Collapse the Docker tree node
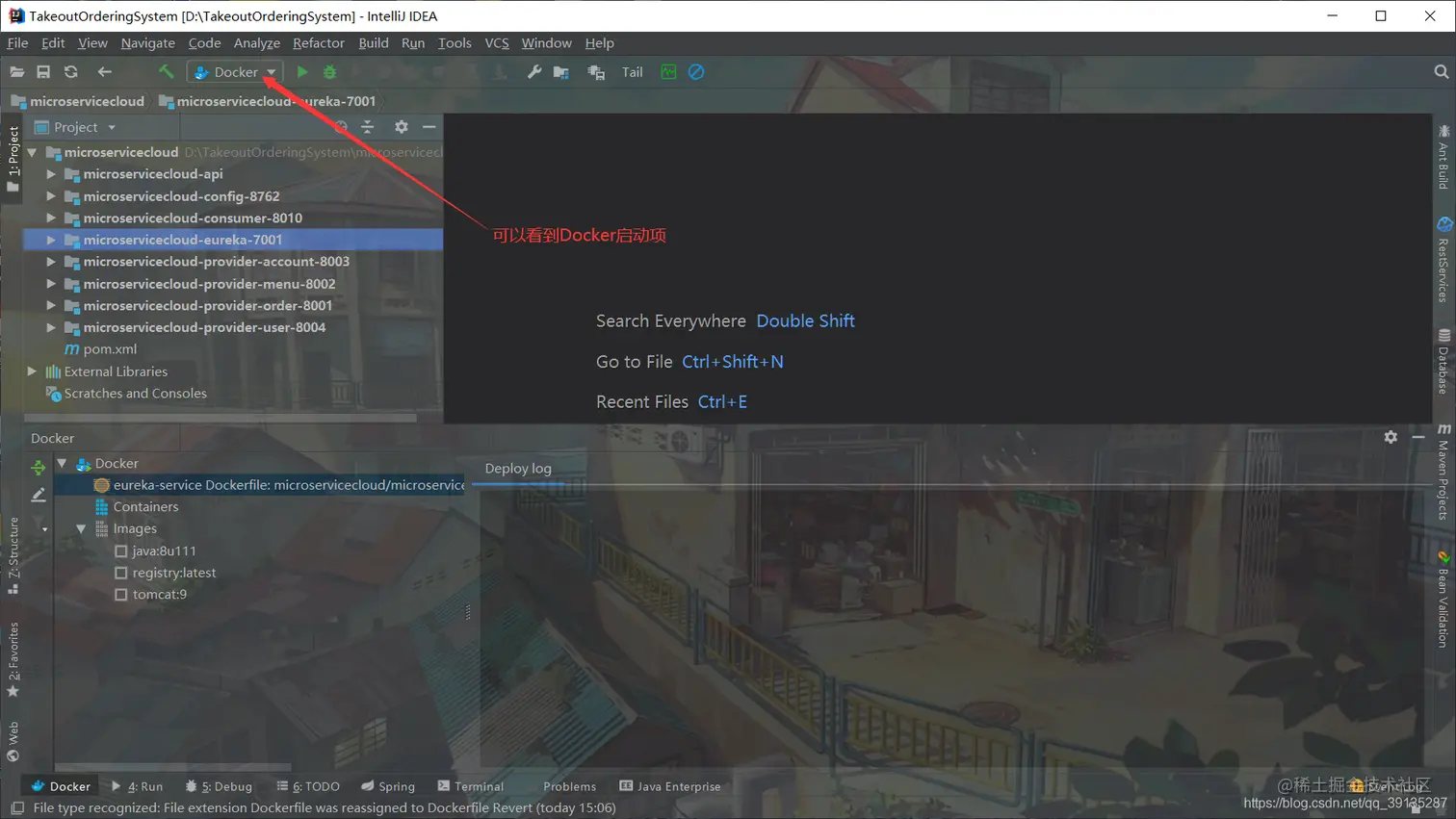 (62, 464)
